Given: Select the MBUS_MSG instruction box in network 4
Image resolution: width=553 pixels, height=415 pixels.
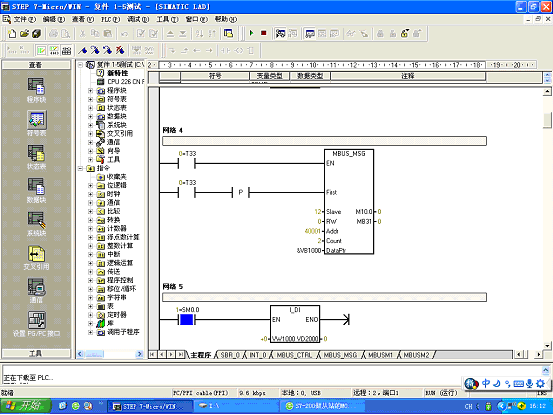Looking at the screenshot, I should (x=349, y=202).
